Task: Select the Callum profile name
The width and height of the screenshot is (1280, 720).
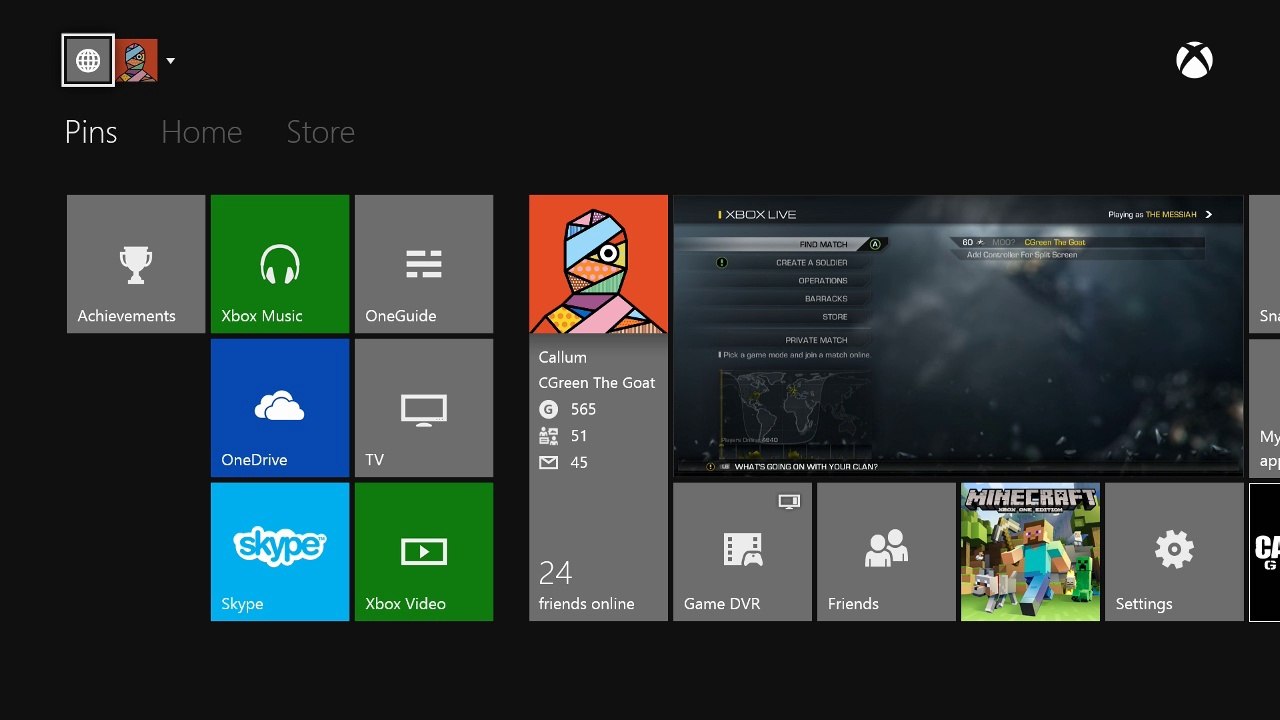Action: click(x=562, y=357)
